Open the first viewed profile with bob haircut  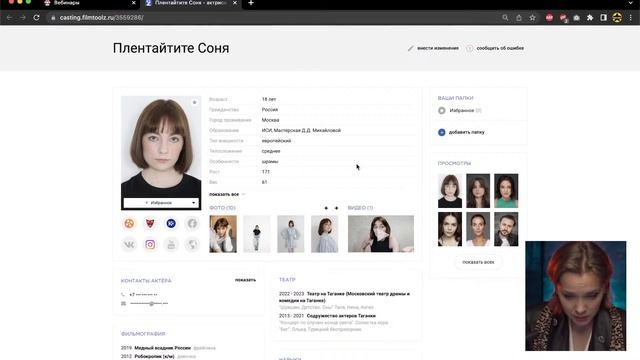click(450, 191)
